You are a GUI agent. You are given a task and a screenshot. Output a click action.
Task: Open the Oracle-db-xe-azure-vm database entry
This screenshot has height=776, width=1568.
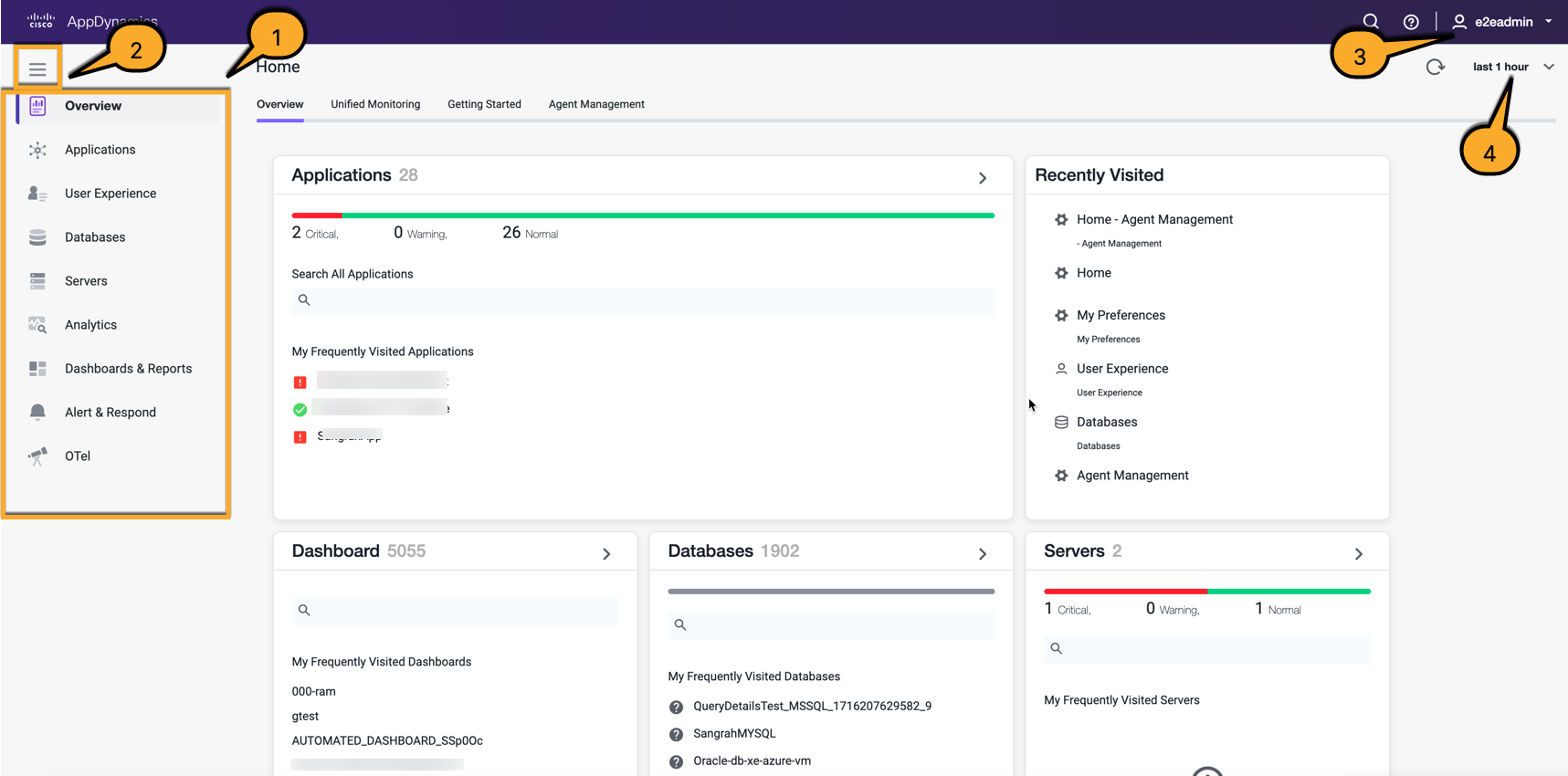click(752, 761)
